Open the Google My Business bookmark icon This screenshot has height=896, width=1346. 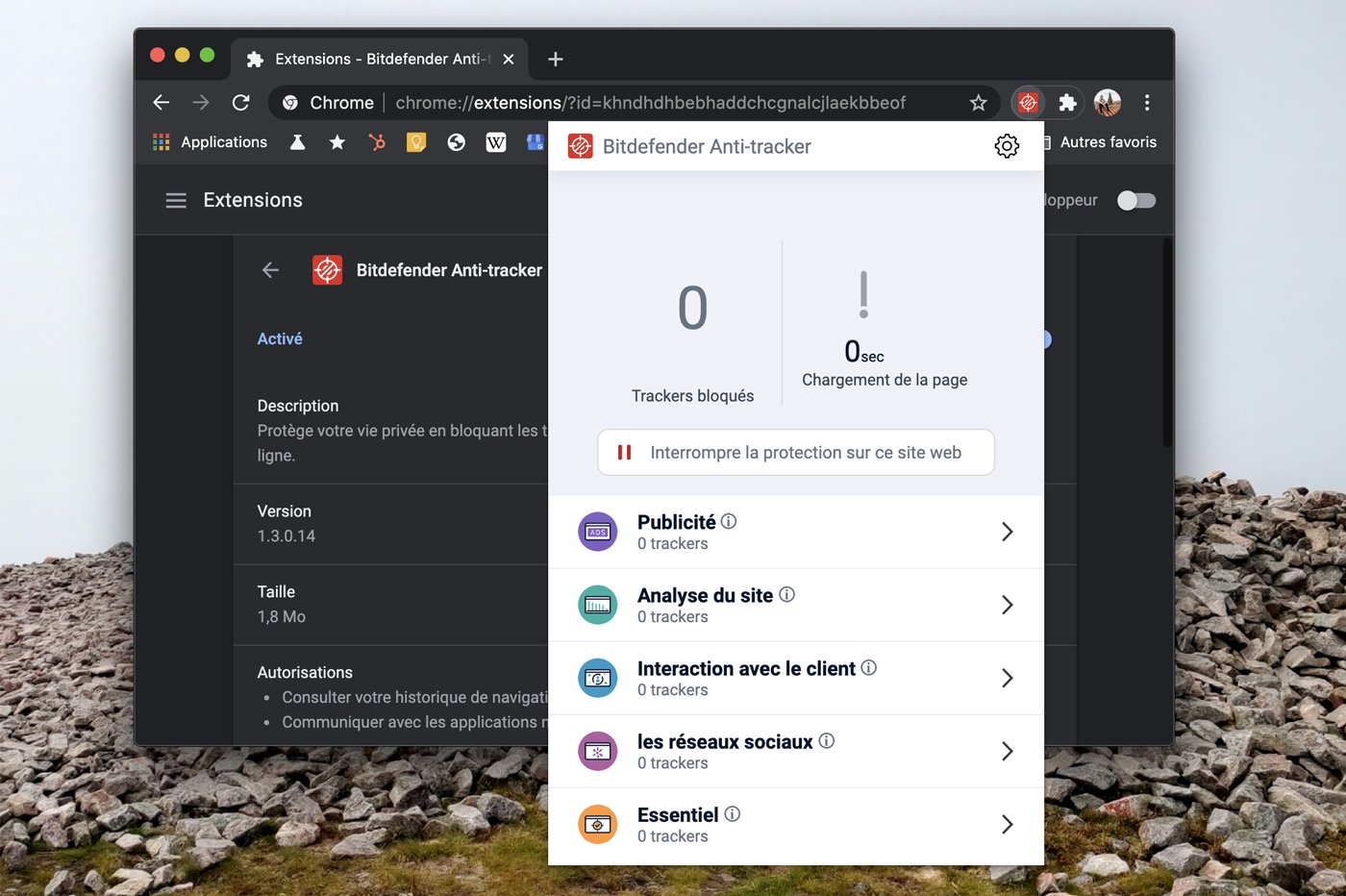coord(536,142)
